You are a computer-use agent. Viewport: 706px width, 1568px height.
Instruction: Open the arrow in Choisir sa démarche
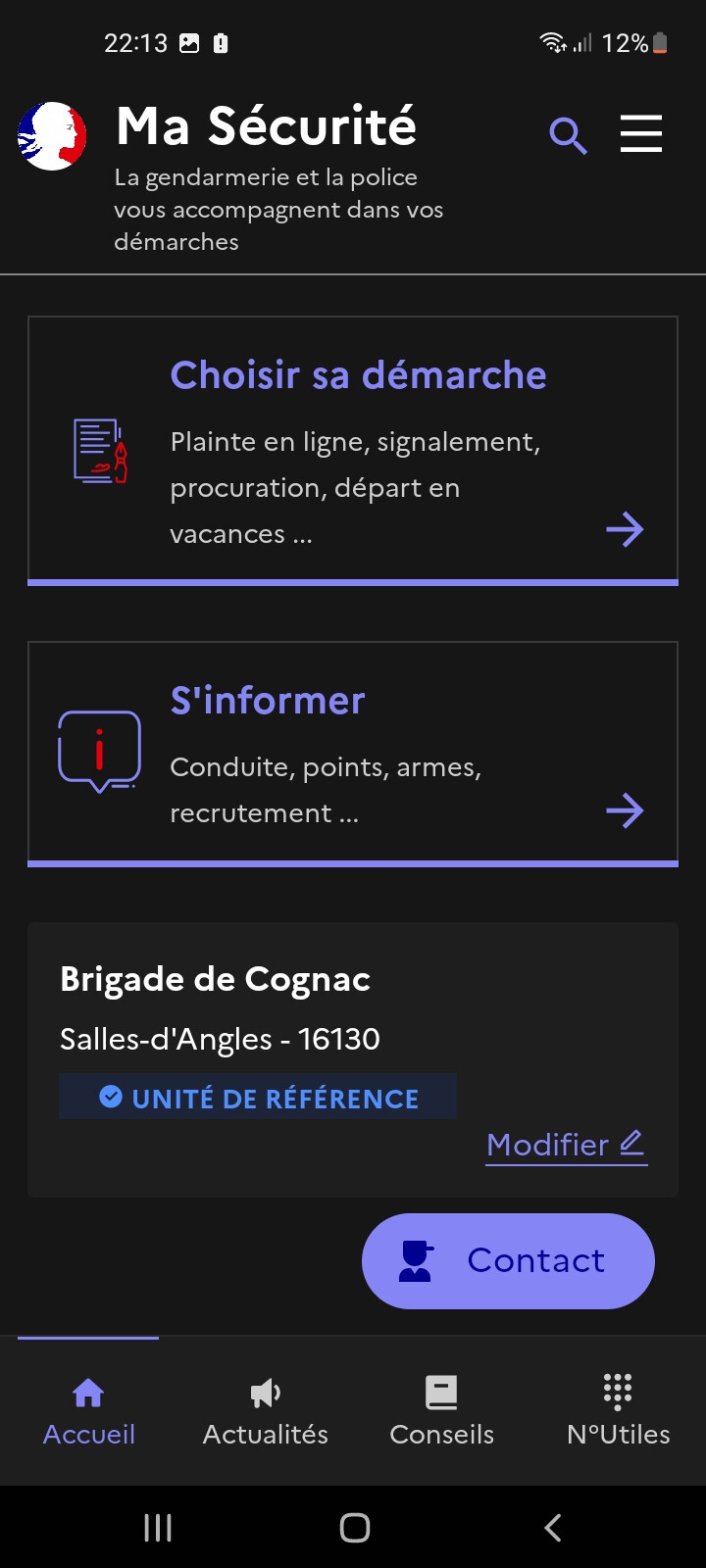pyautogui.click(x=625, y=530)
